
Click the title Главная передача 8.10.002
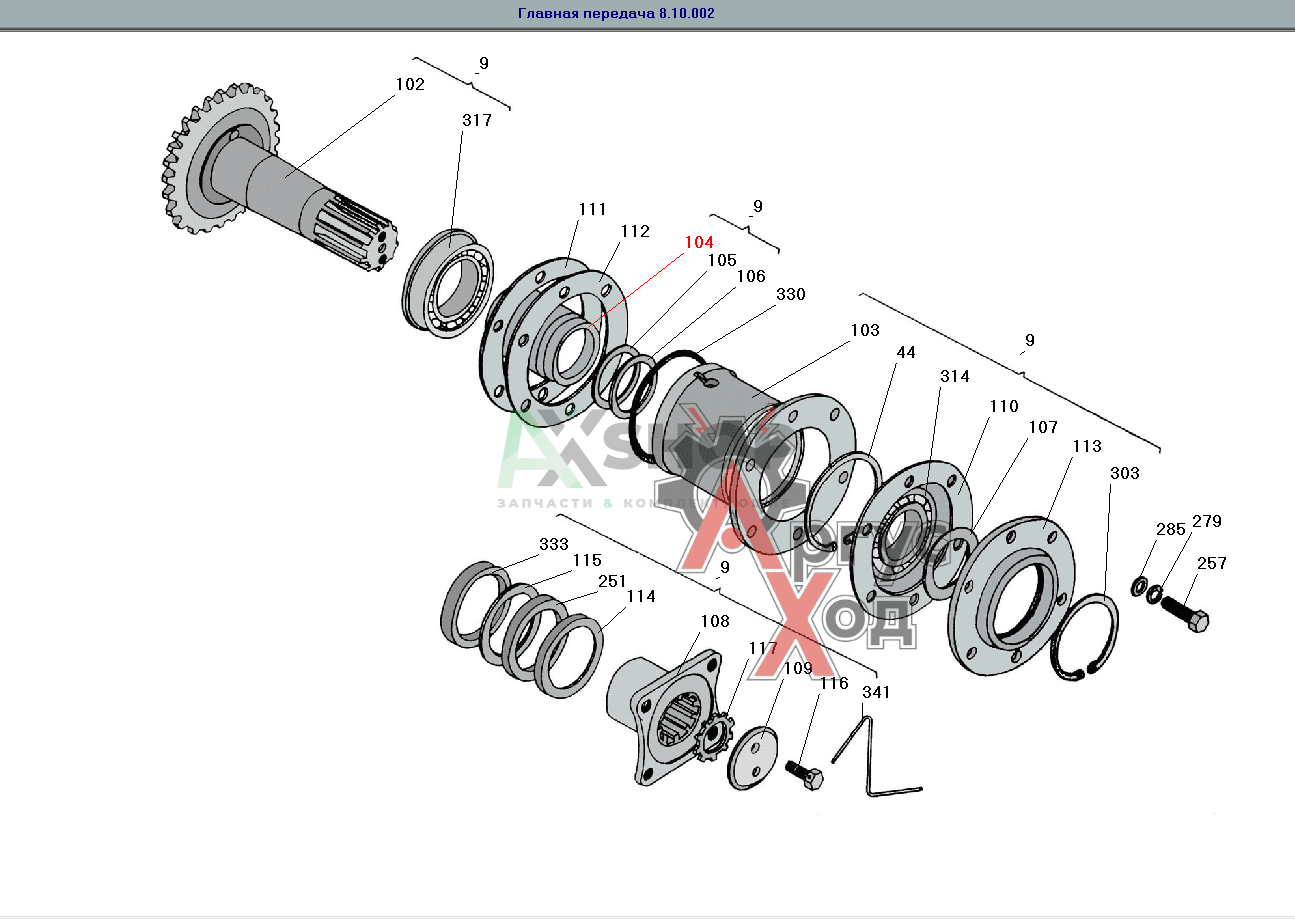(x=616, y=14)
